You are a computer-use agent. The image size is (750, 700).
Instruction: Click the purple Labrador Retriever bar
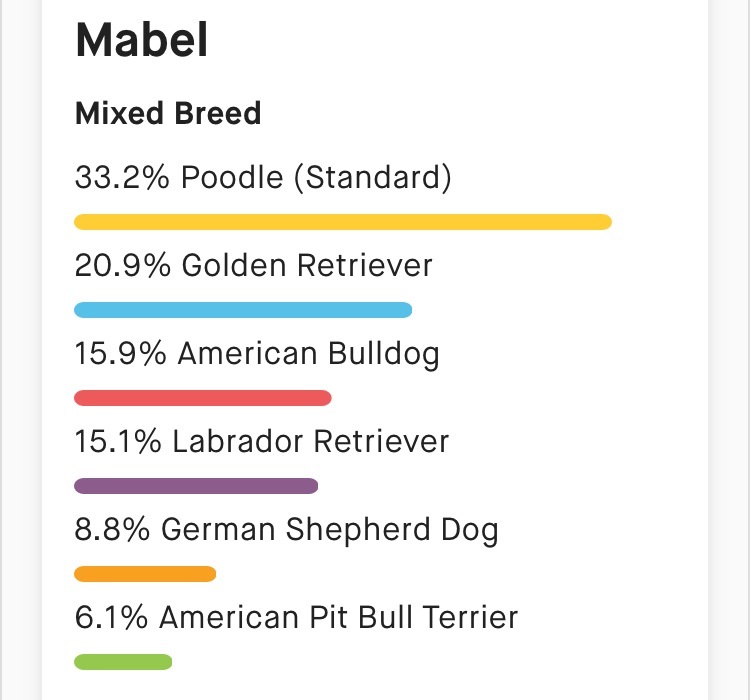(x=196, y=486)
